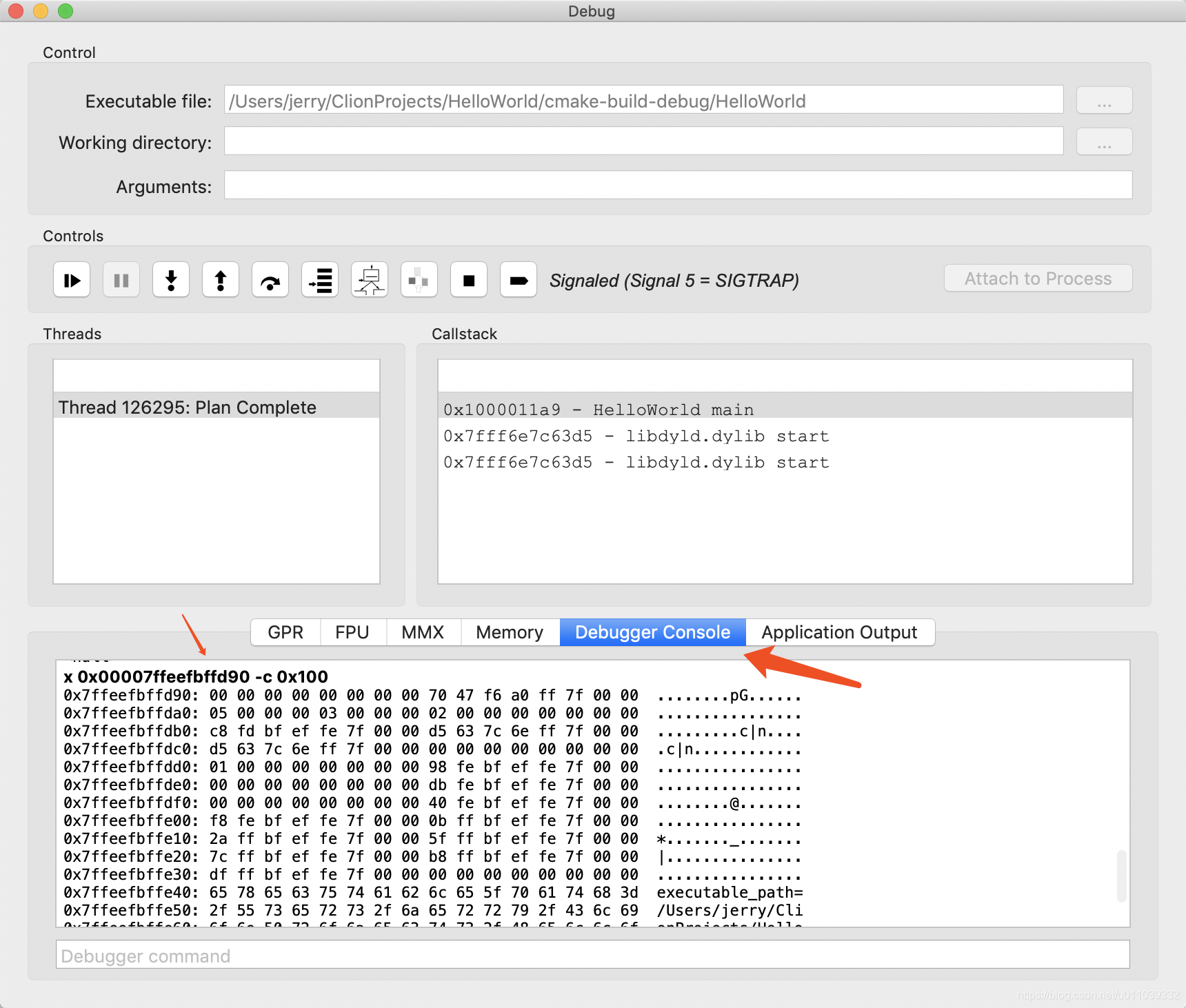Switch to the GPR registers tab
The image size is (1186, 1008).
tap(285, 632)
